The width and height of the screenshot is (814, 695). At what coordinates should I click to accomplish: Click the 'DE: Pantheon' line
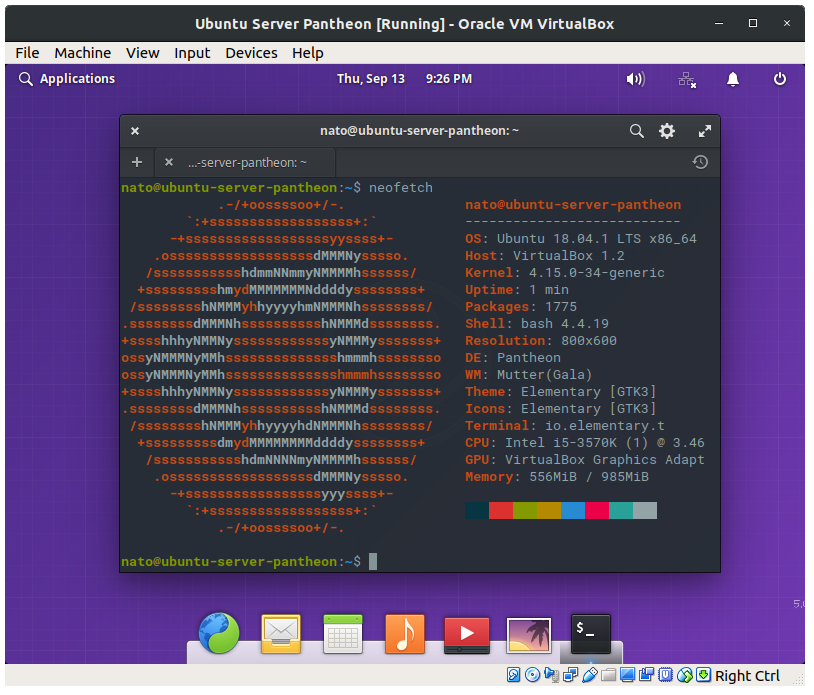[x=512, y=358]
